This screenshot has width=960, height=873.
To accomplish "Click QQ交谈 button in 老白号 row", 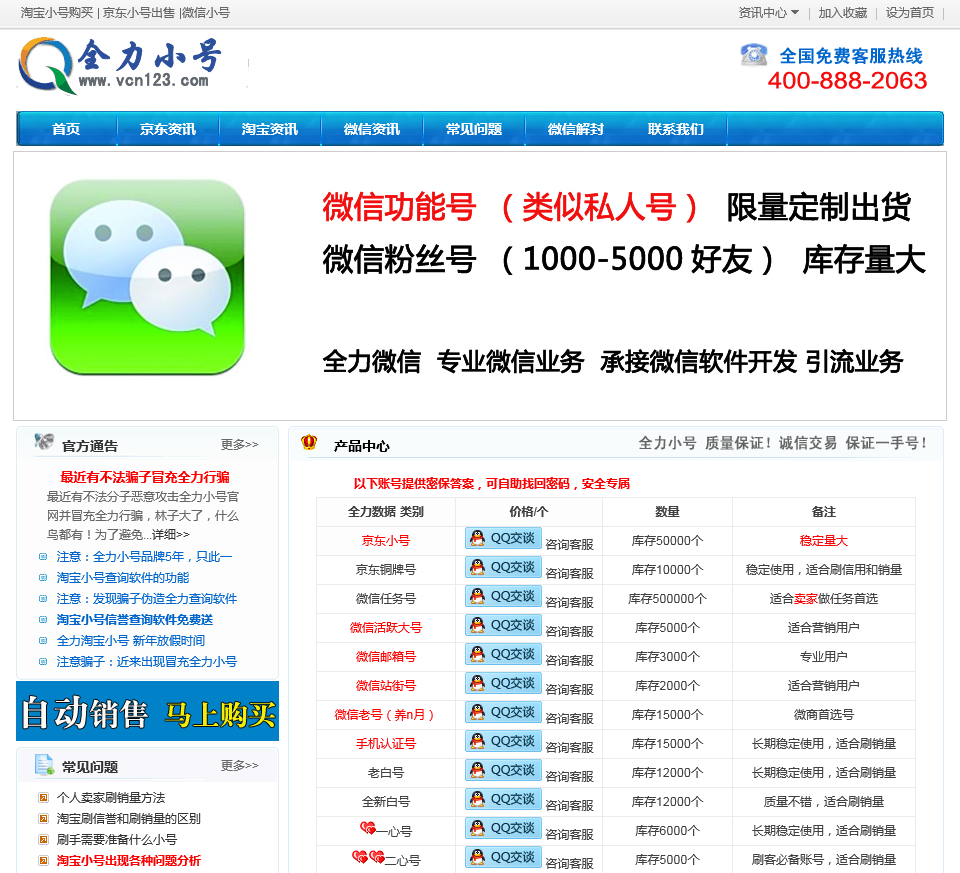I will point(503,770).
